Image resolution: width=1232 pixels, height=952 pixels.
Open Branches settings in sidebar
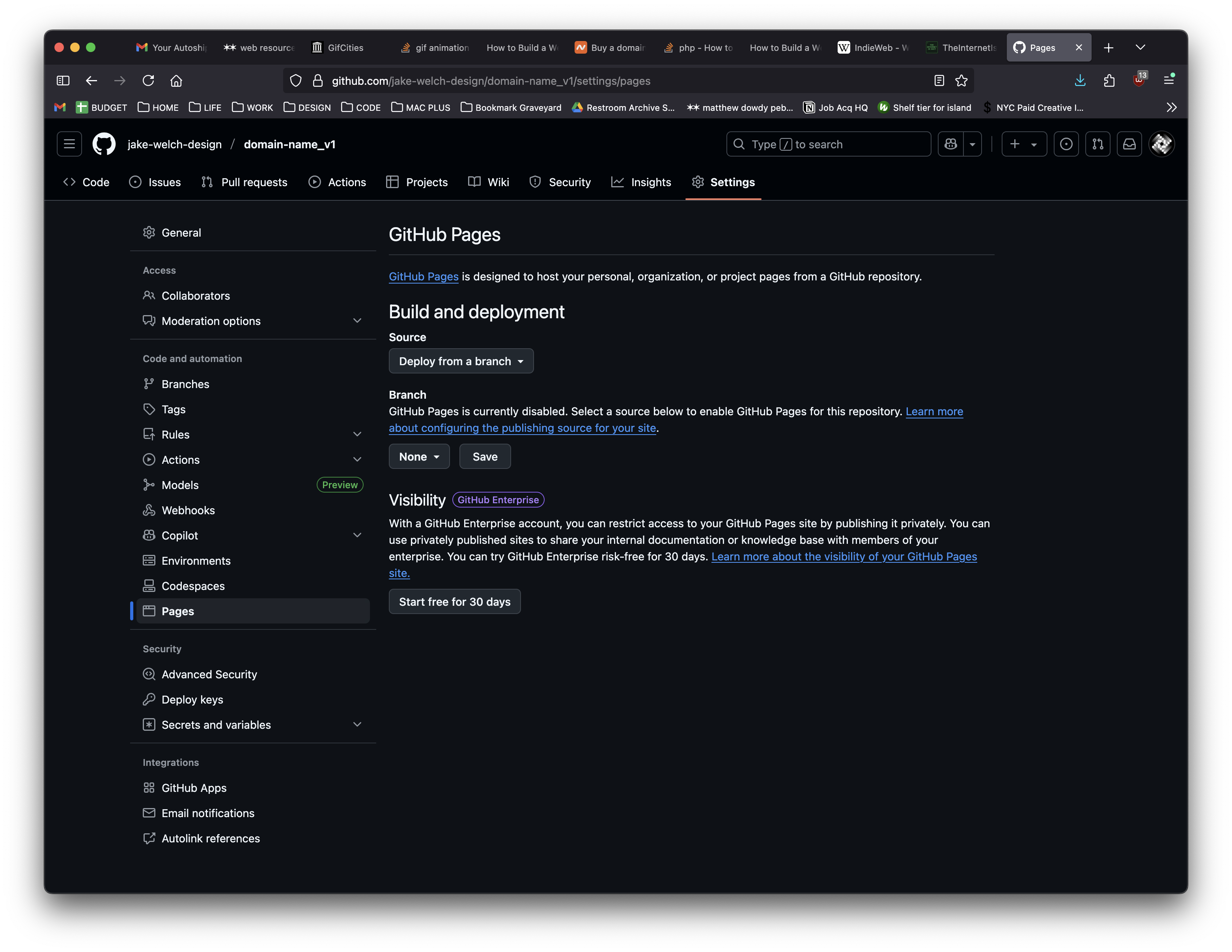pyautogui.click(x=253, y=384)
